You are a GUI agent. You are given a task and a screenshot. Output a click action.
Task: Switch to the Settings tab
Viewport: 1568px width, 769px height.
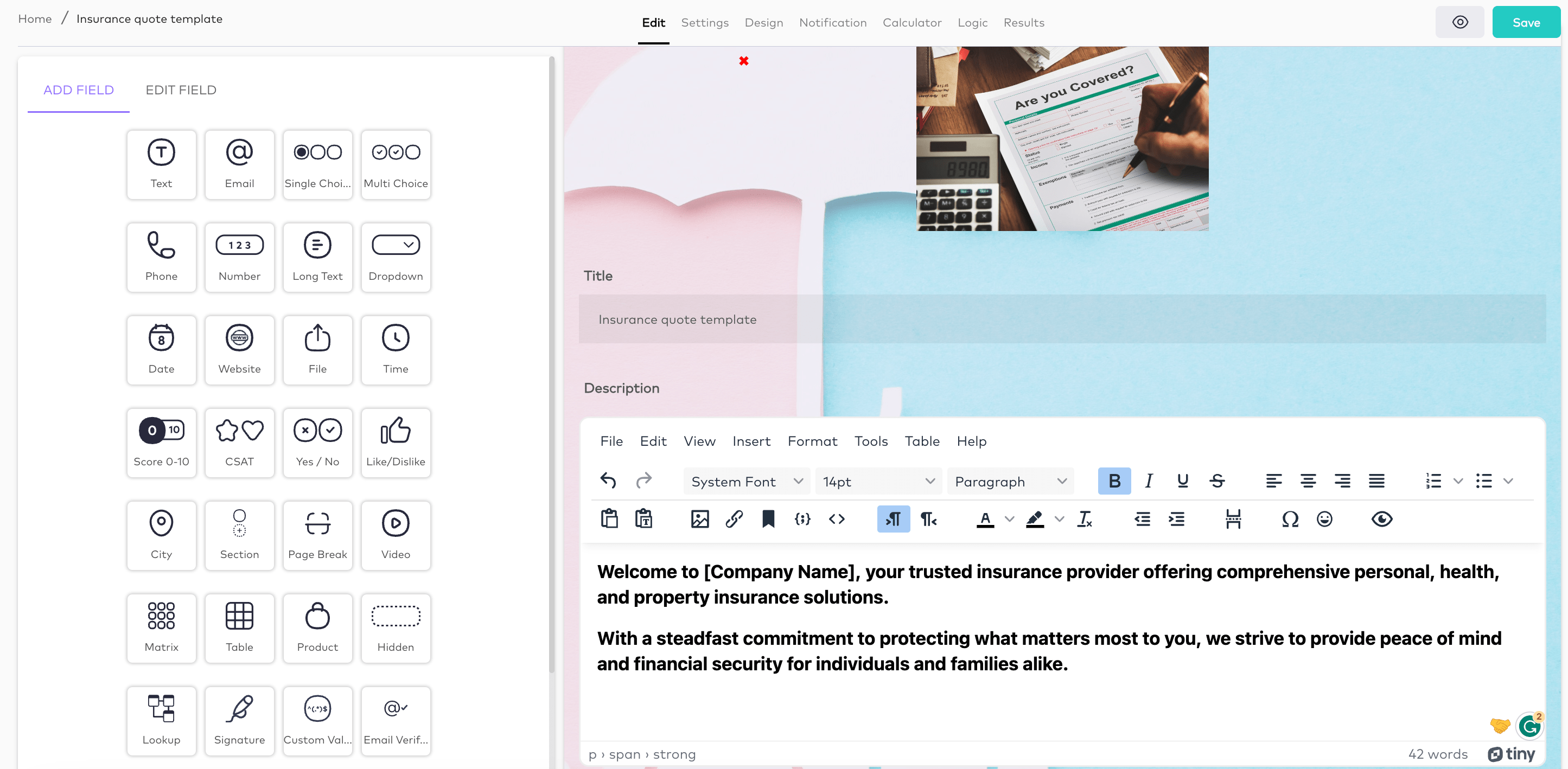(x=704, y=22)
